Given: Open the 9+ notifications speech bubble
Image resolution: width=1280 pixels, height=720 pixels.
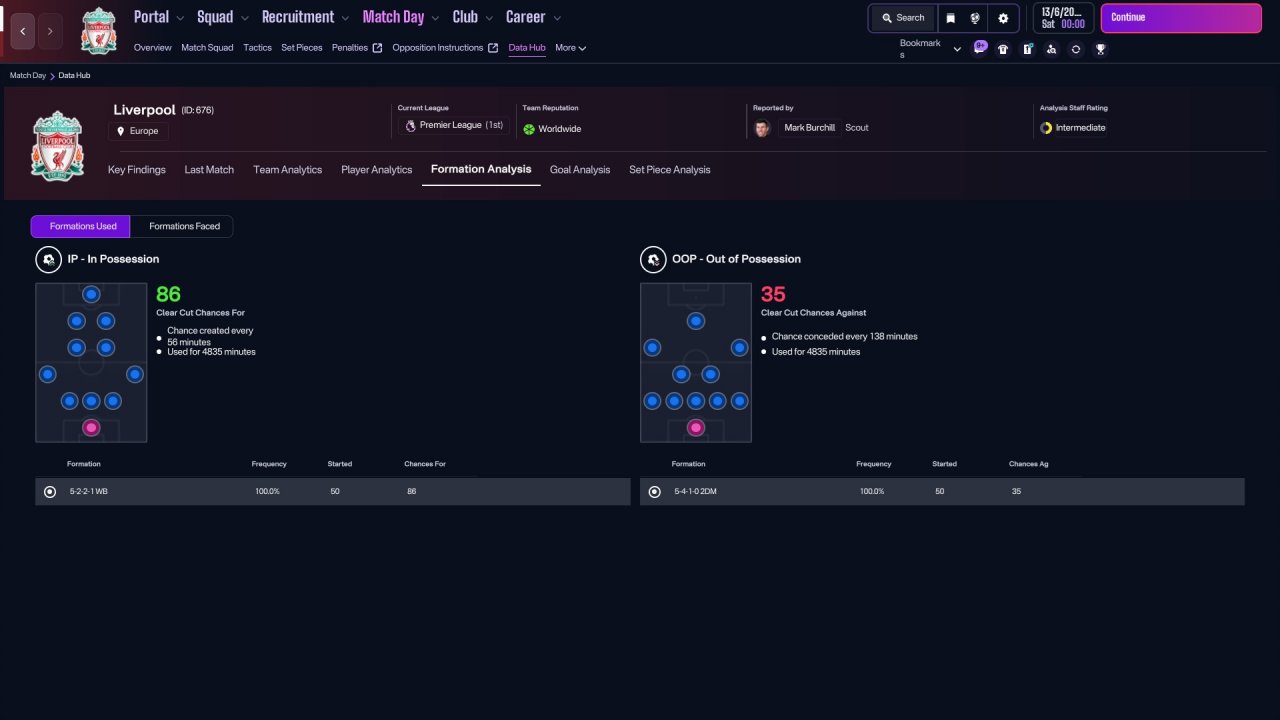Looking at the screenshot, I should [980, 48].
